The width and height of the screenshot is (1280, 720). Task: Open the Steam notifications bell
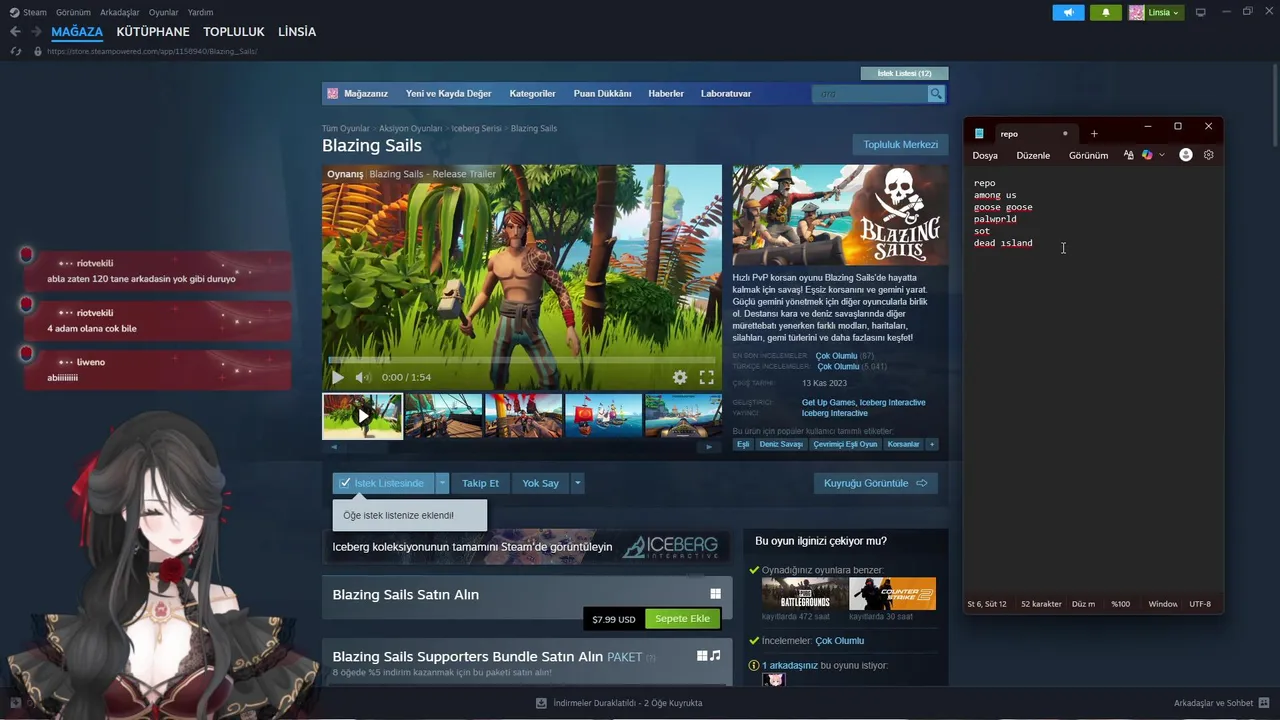pos(1106,12)
